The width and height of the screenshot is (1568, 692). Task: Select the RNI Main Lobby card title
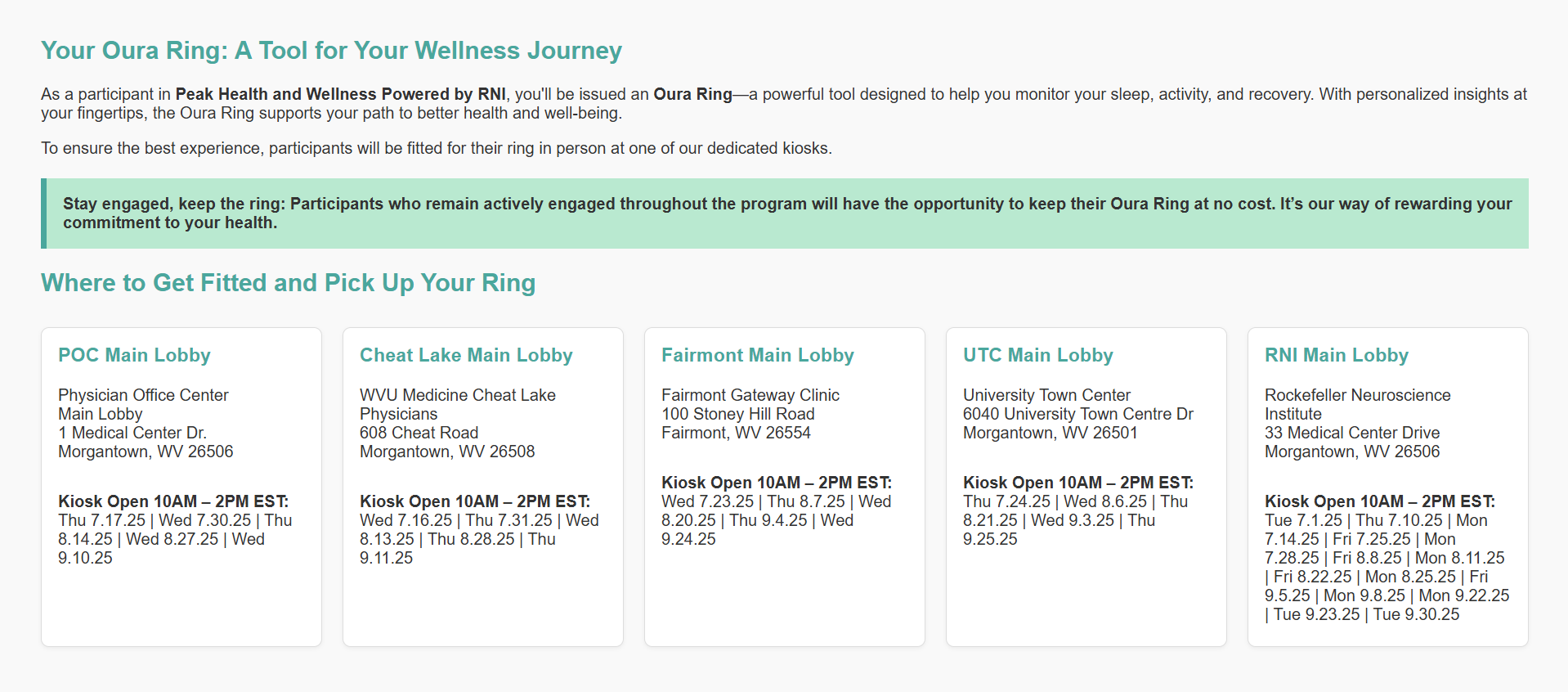(1336, 355)
